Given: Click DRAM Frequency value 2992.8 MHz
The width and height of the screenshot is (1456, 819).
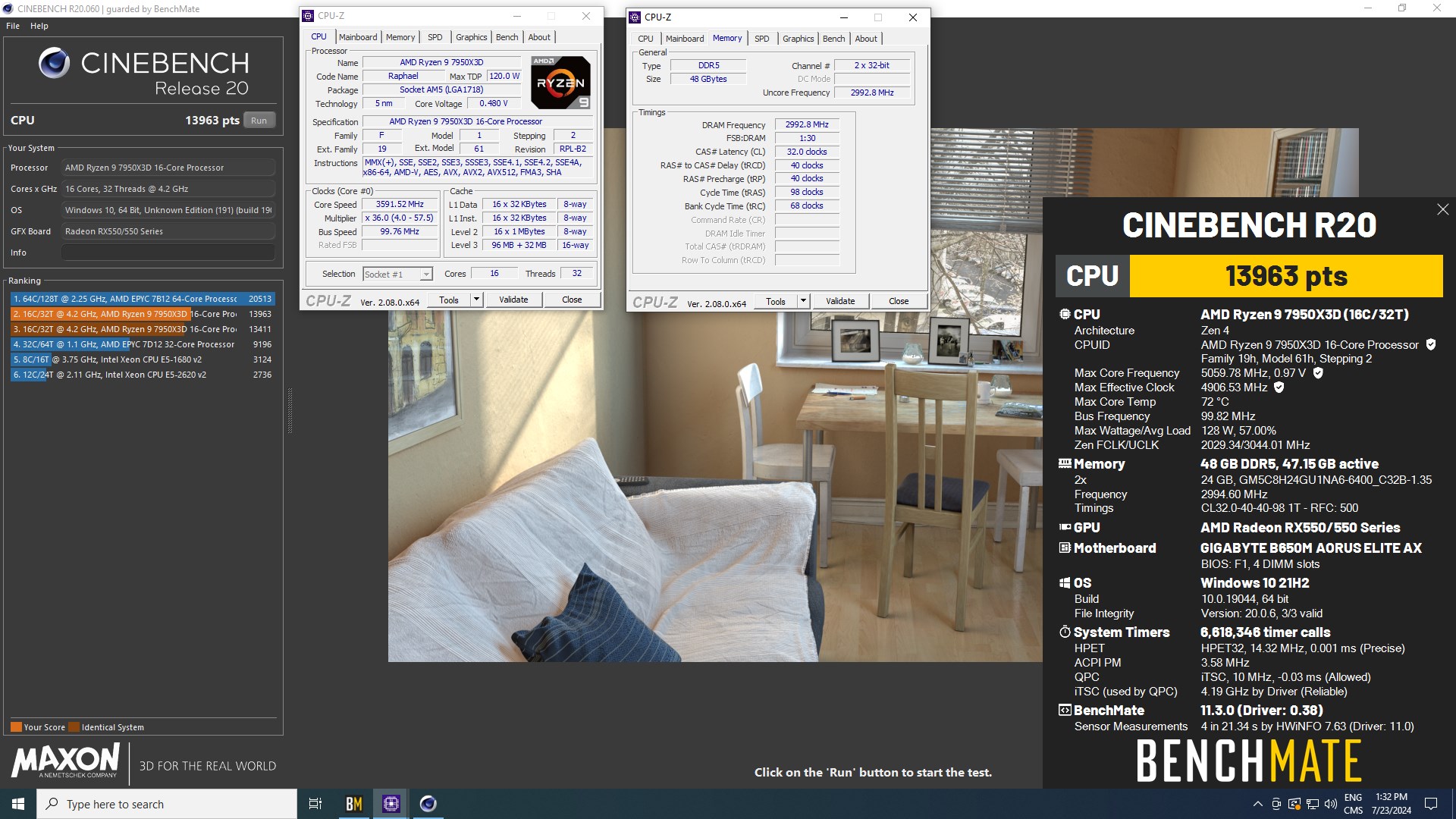Looking at the screenshot, I should coord(807,125).
